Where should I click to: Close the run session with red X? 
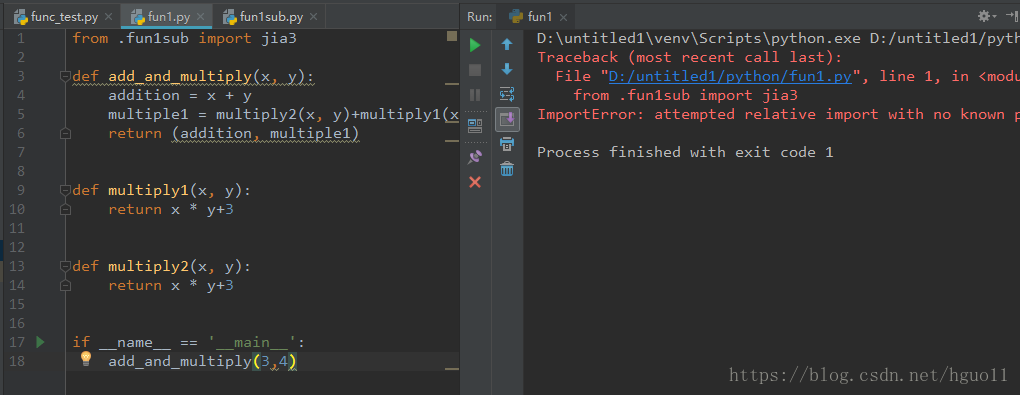[475, 182]
